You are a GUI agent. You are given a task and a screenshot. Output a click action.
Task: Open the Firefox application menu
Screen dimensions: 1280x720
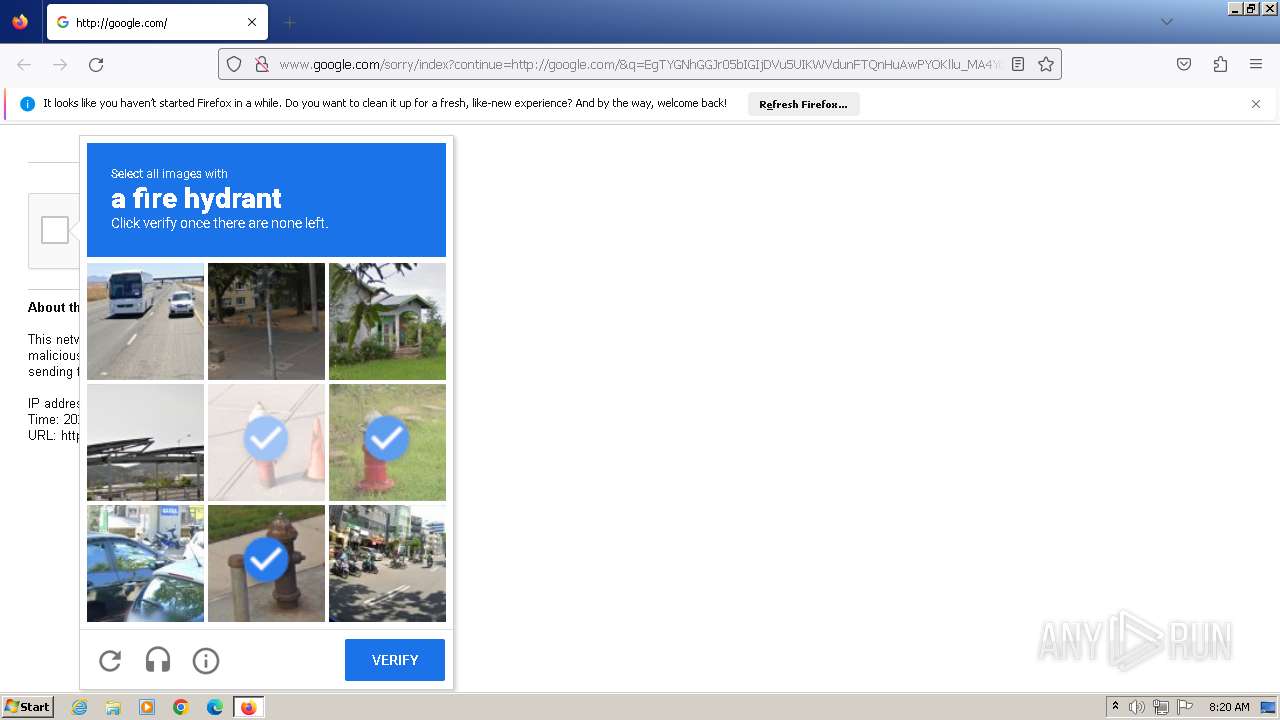(1256, 64)
